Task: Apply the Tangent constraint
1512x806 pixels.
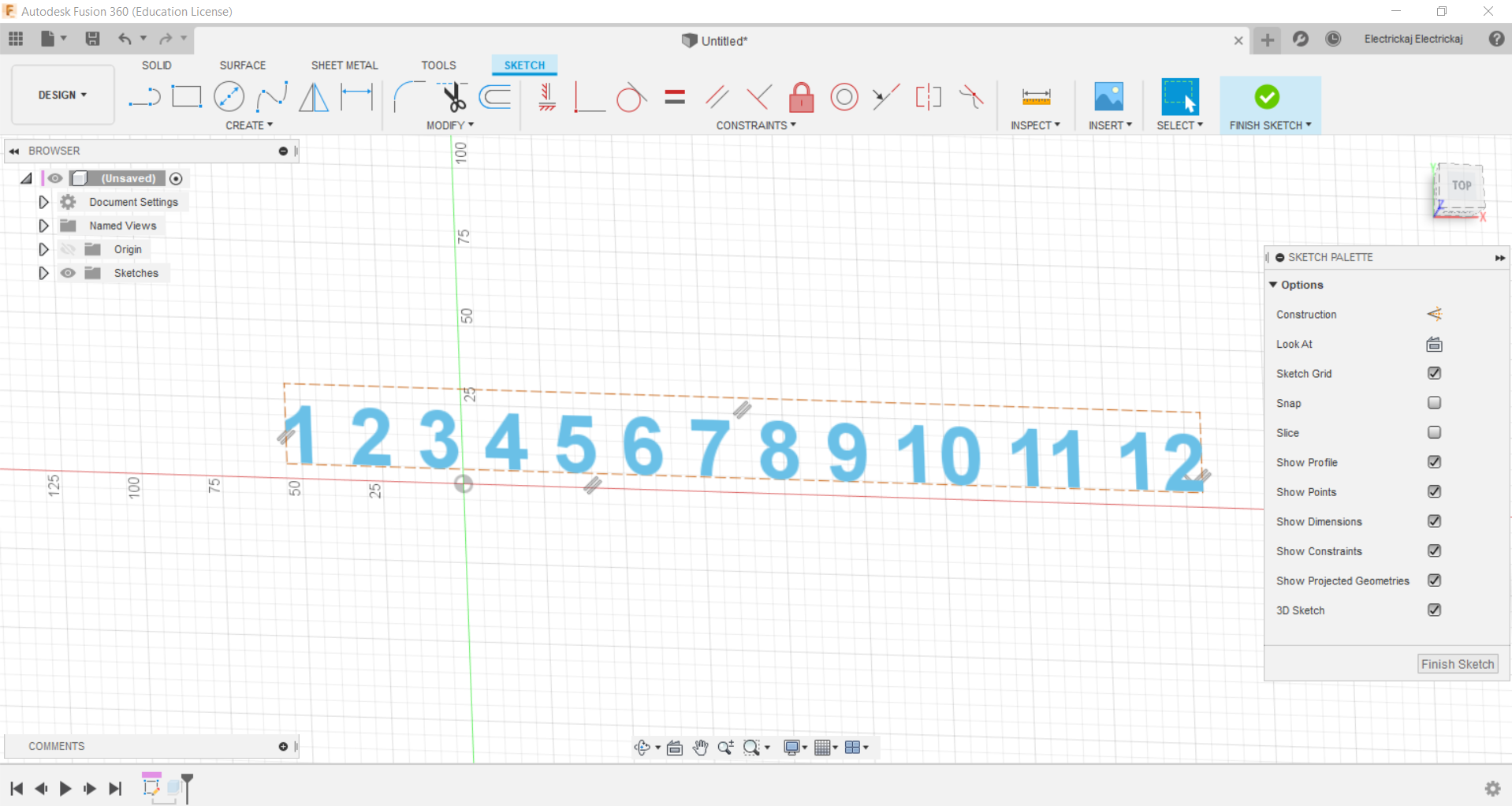Action: 631,97
